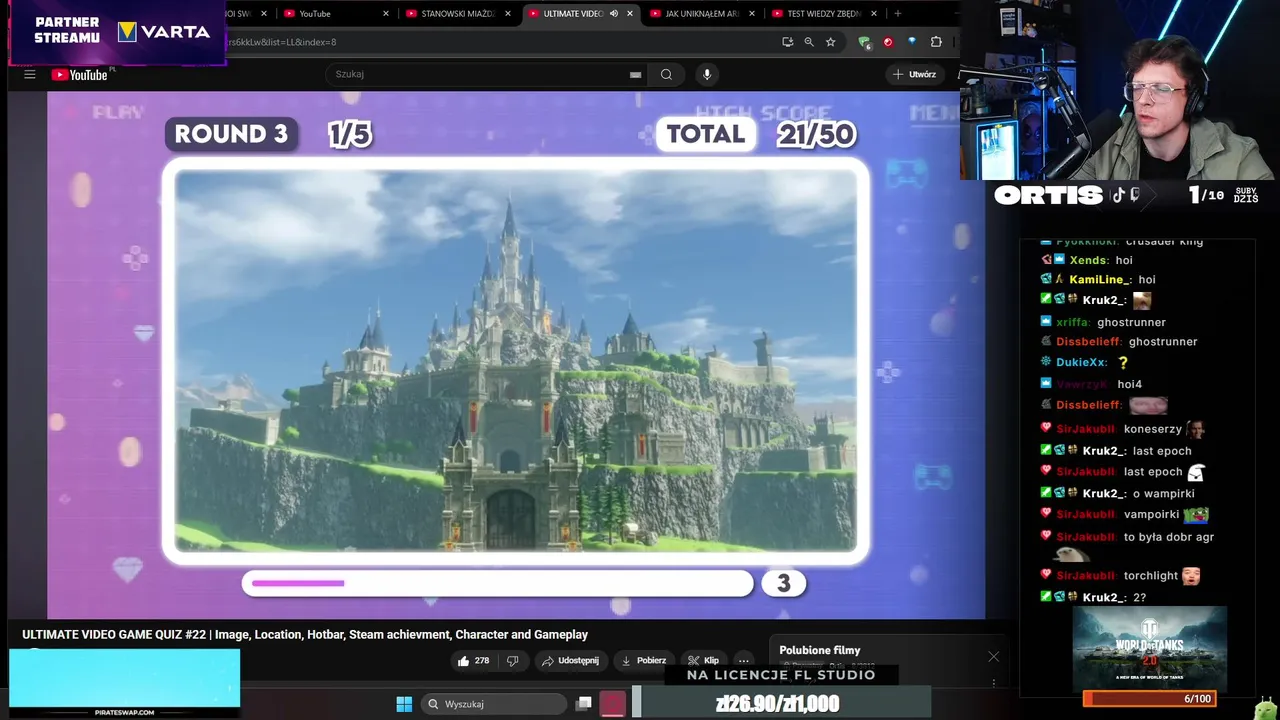Click the video title ULTIMATE VIDEO GAME QUIZ #22
The image size is (1280, 720).
point(305,635)
